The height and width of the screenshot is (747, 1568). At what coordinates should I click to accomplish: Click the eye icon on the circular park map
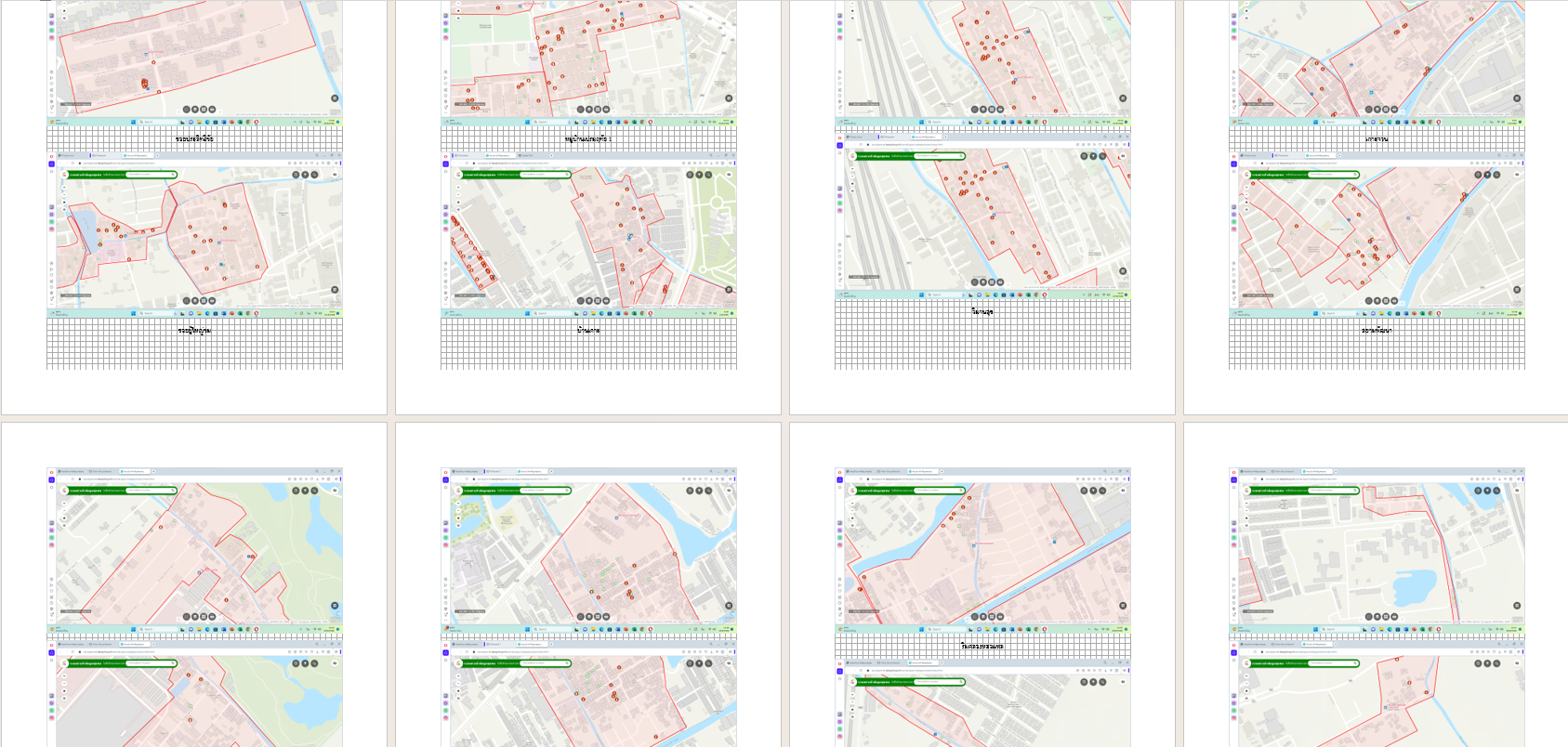(x=729, y=175)
